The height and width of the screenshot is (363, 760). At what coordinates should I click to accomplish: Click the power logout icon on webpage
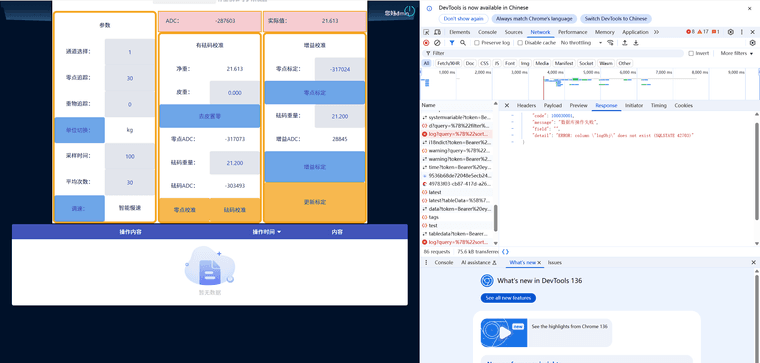pos(410,11)
